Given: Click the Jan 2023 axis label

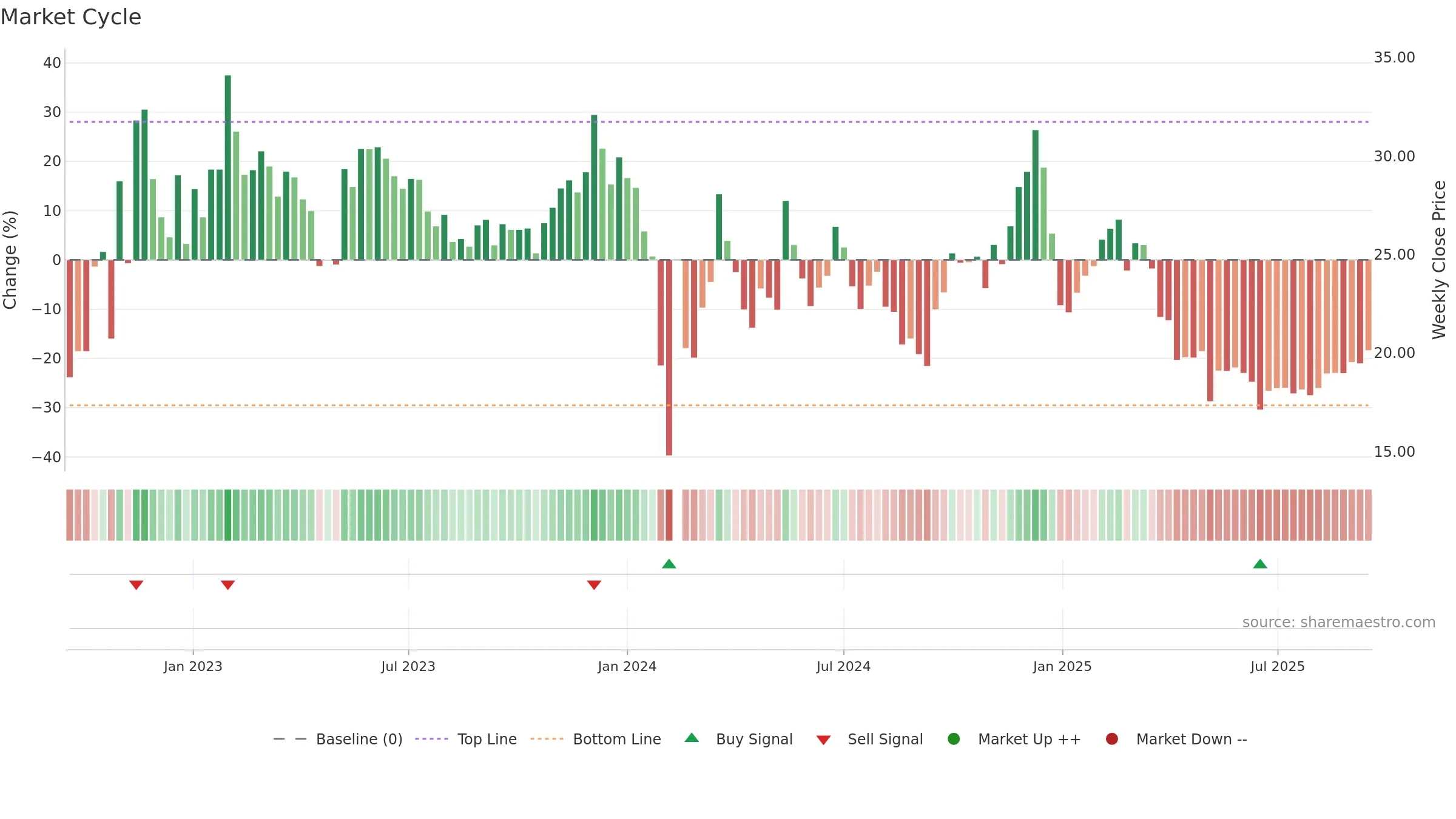Looking at the screenshot, I should click(x=193, y=667).
